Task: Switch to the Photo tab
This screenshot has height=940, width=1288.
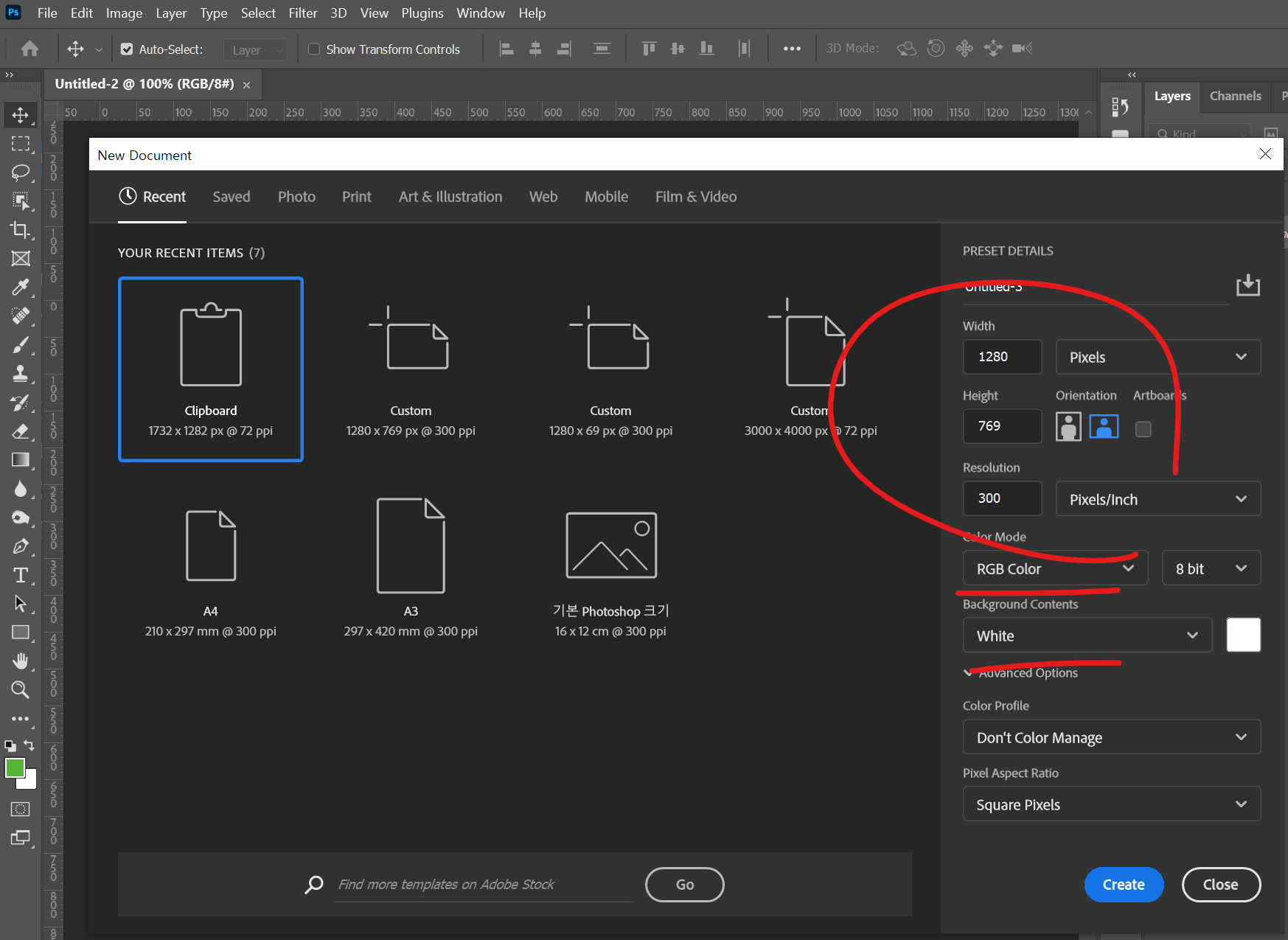Action: click(x=296, y=197)
